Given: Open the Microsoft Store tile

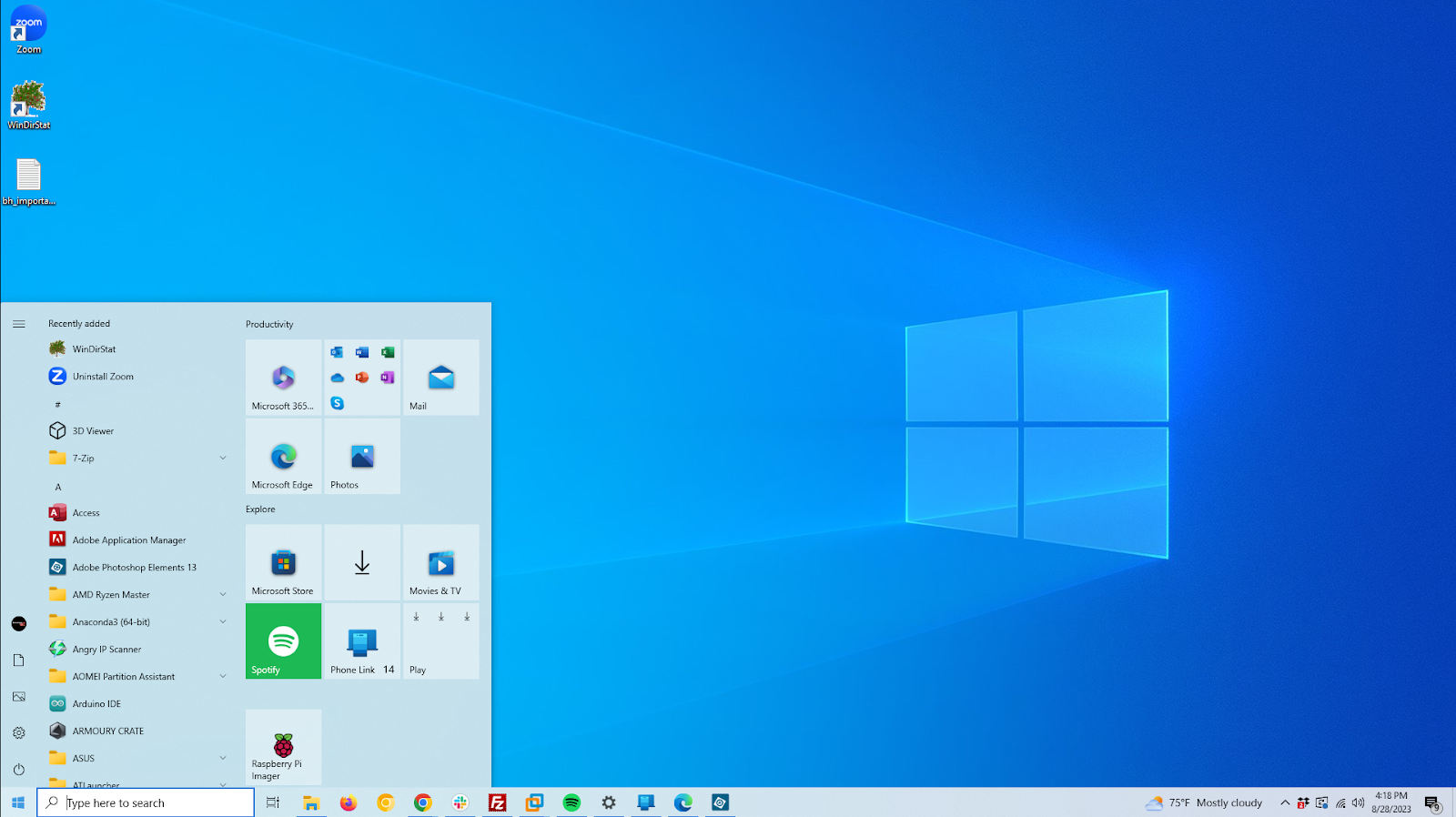Looking at the screenshot, I should point(283,562).
